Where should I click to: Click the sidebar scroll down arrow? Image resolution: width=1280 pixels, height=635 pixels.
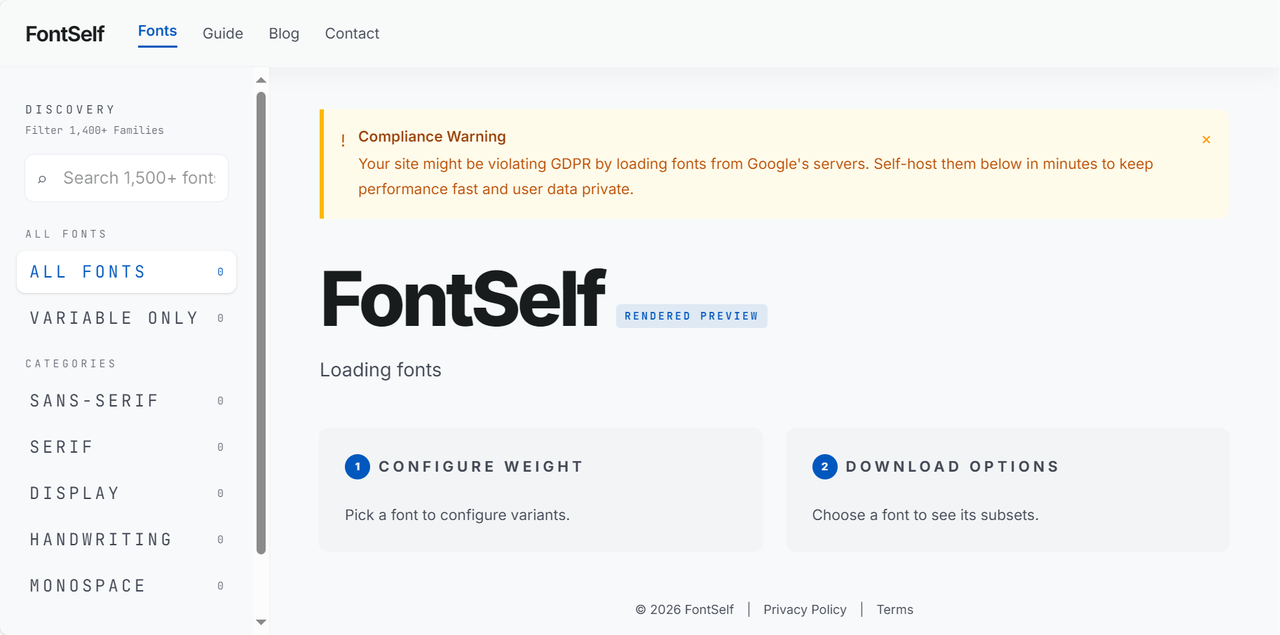[x=261, y=622]
